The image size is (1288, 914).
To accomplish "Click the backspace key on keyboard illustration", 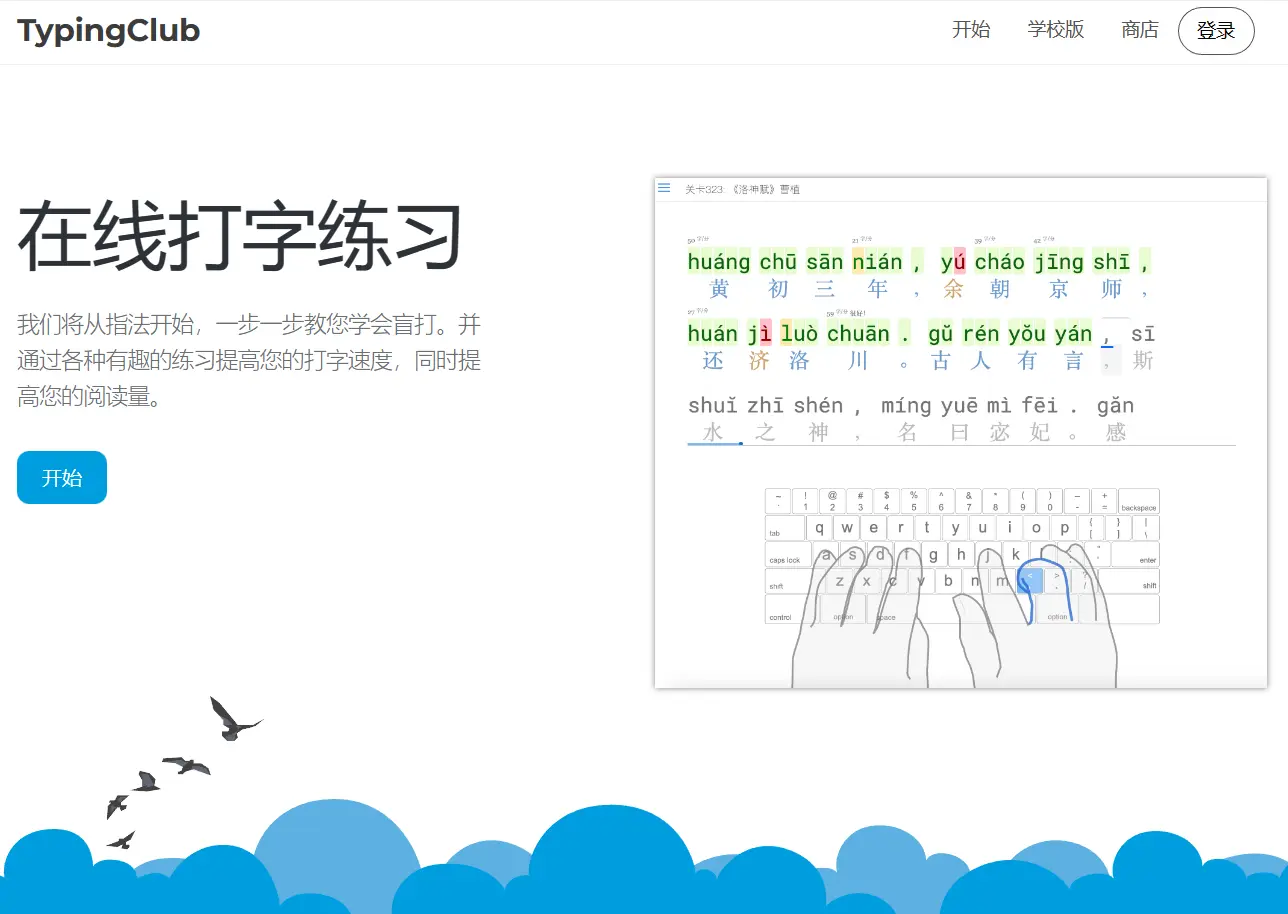I will [1138, 502].
